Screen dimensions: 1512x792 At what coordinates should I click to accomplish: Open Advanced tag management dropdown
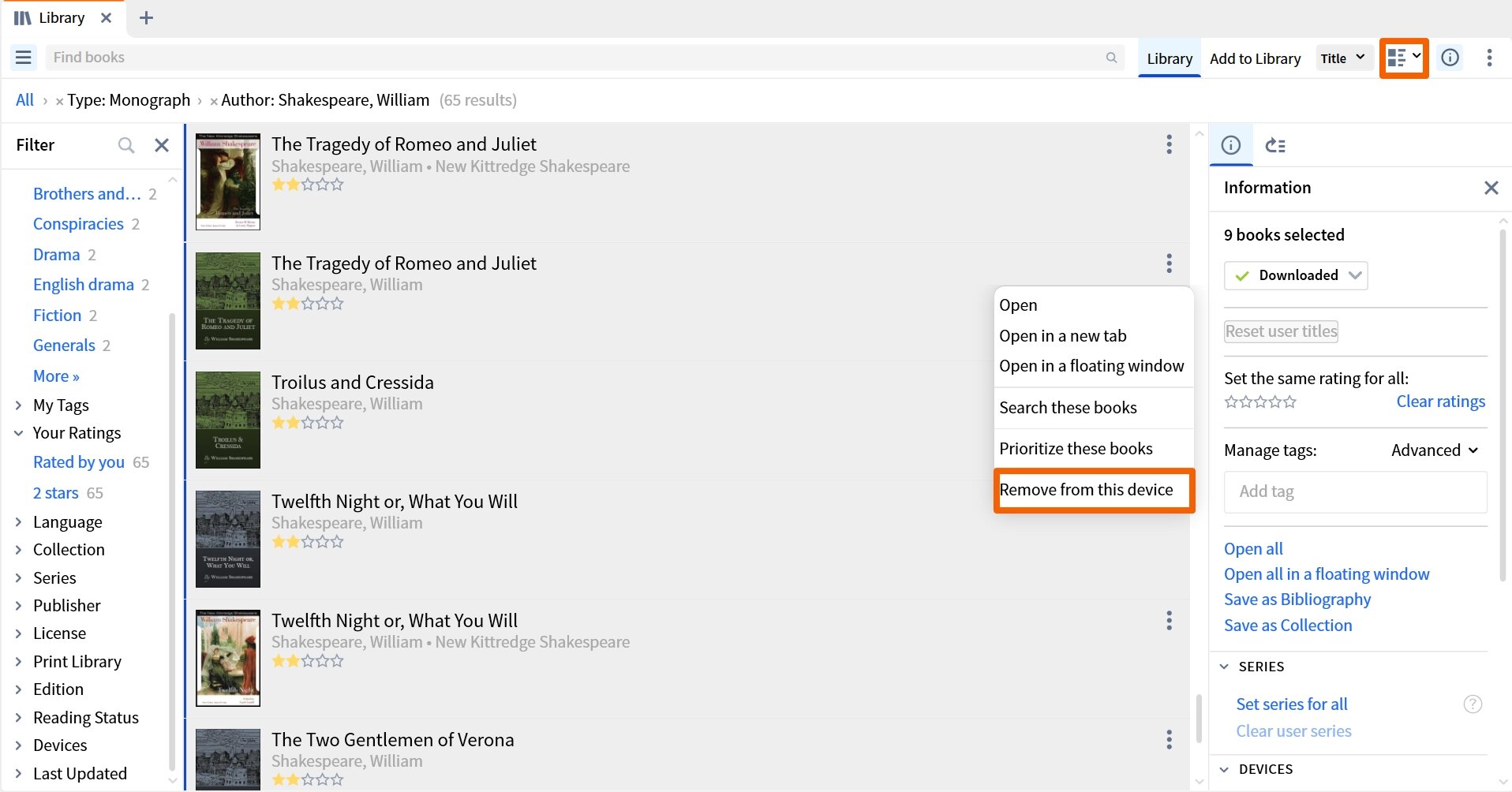1434,450
